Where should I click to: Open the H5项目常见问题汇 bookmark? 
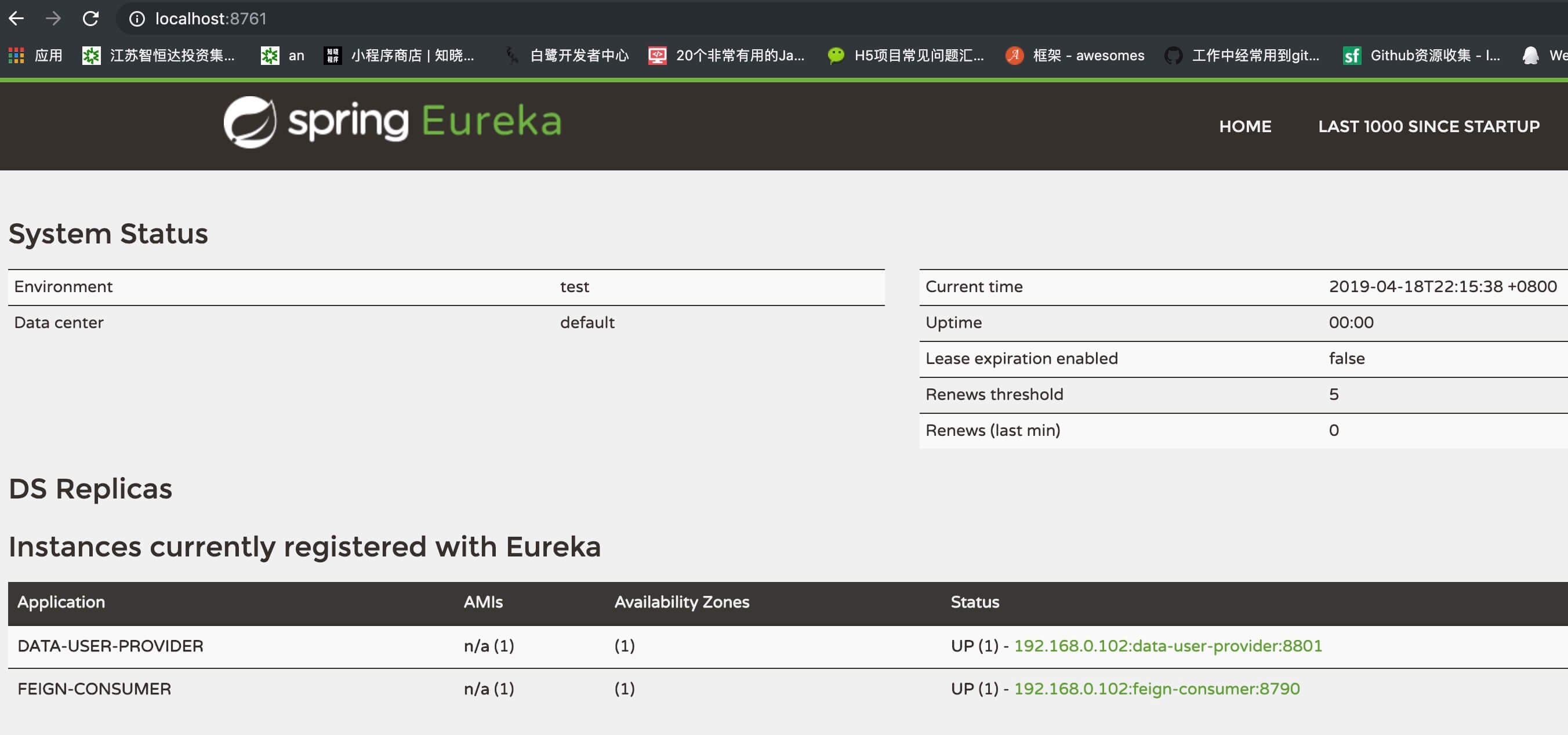coord(906,56)
